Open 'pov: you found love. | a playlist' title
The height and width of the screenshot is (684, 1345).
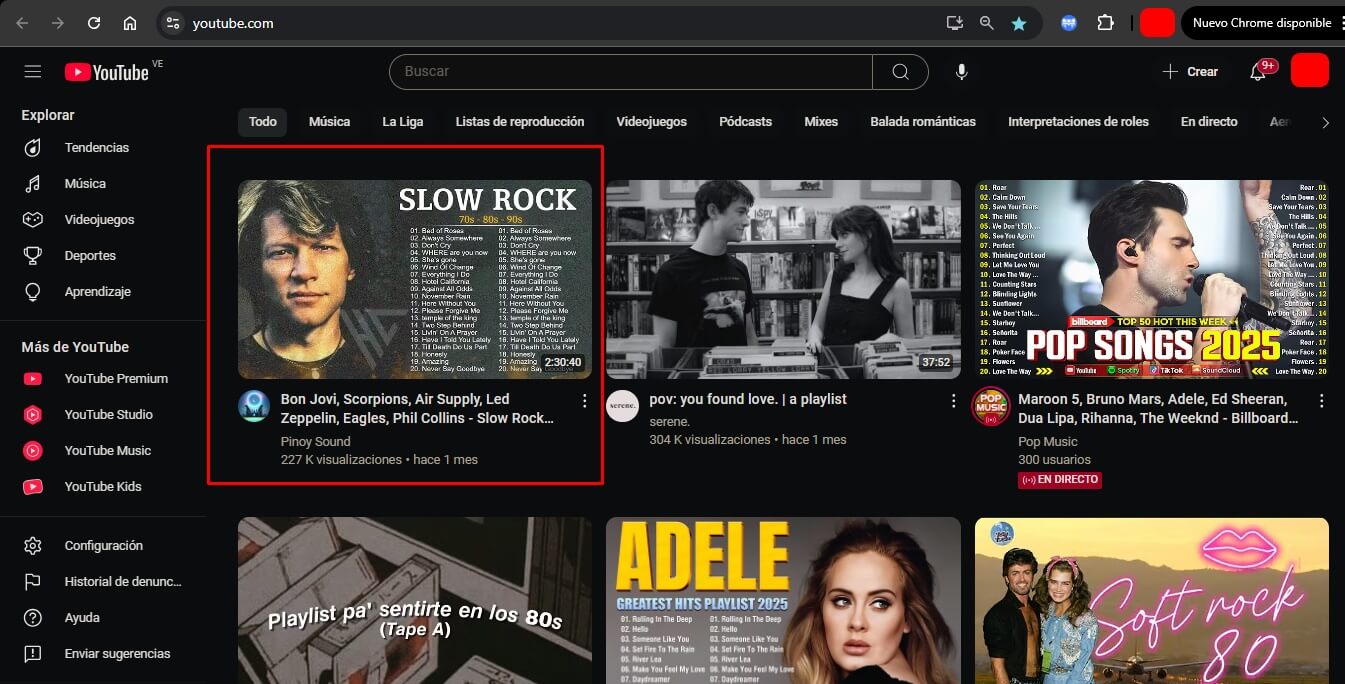(x=748, y=399)
